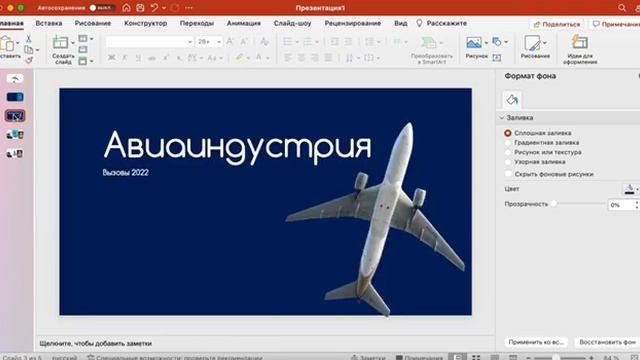Click the Undo arrow icon
The height and width of the screenshot is (360, 640).
pos(154,8)
